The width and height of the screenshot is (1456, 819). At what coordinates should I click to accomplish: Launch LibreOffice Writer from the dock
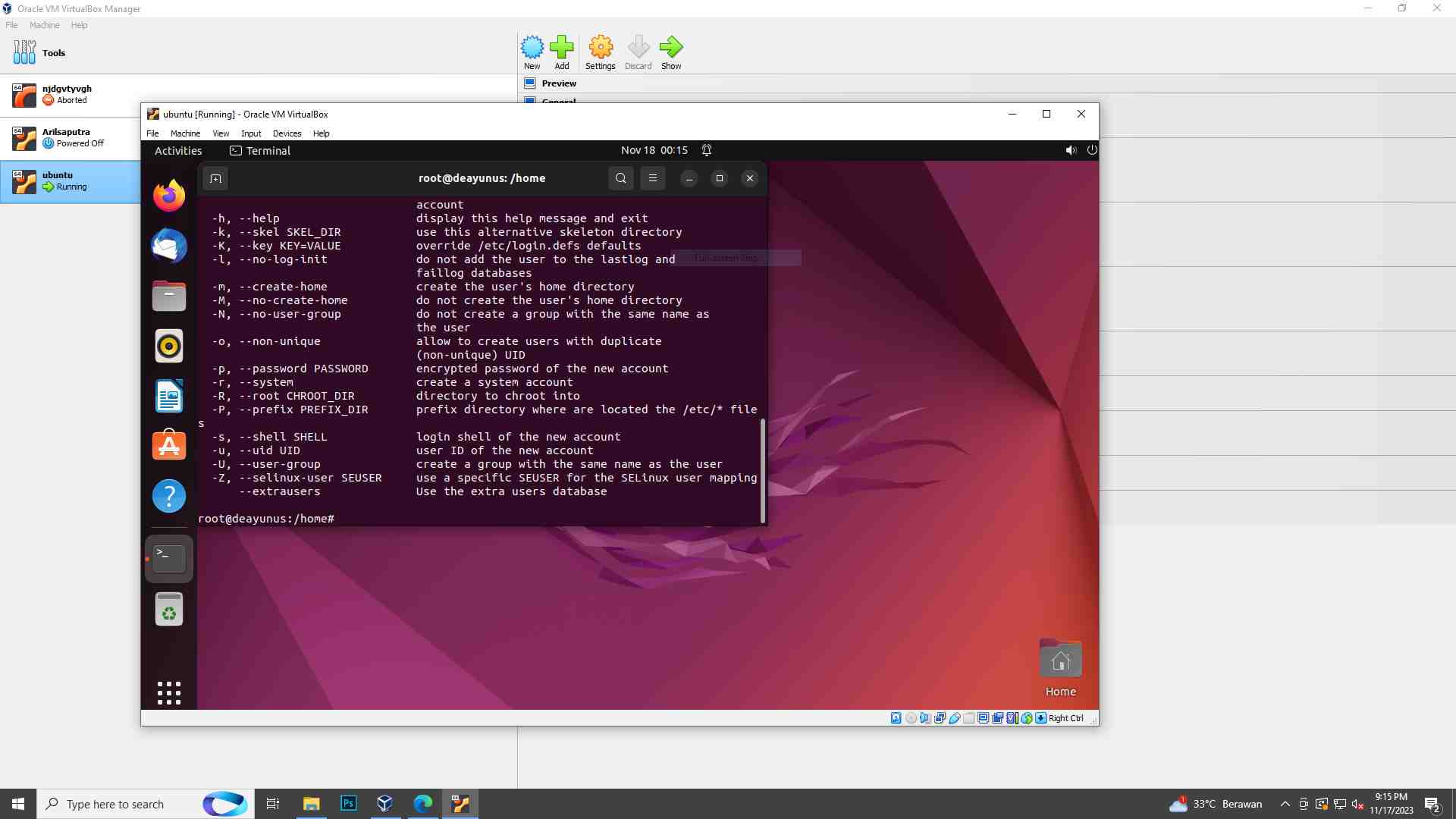point(169,396)
